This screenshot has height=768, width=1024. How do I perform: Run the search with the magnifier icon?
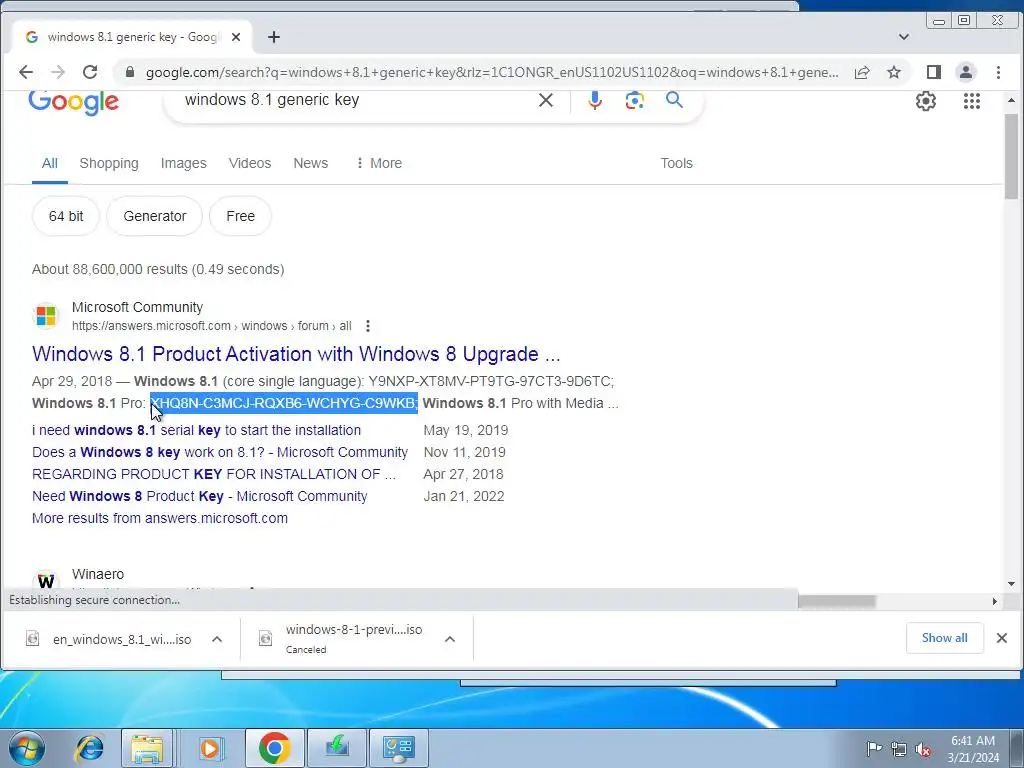(675, 100)
